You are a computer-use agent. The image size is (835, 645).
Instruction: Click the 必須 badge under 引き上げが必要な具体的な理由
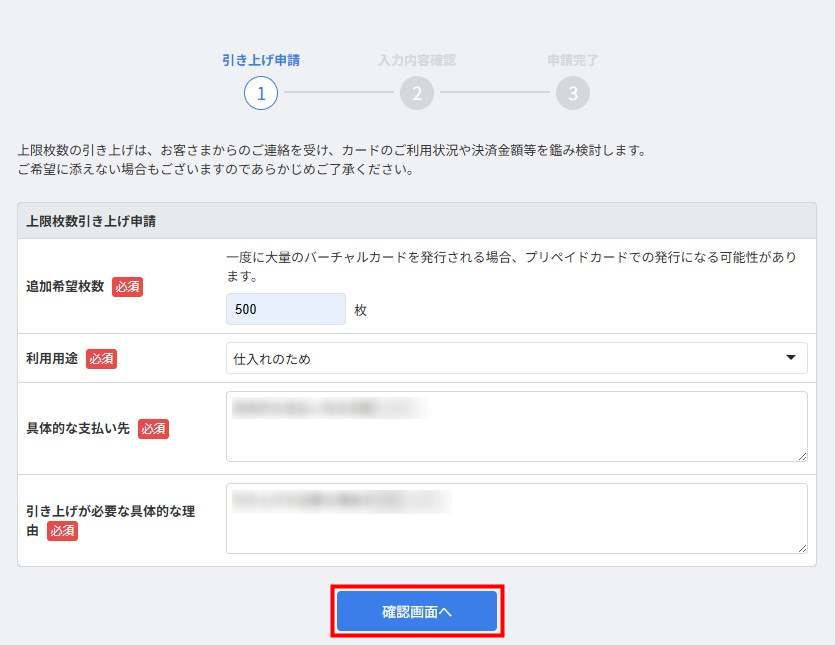(x=62, y=531)
